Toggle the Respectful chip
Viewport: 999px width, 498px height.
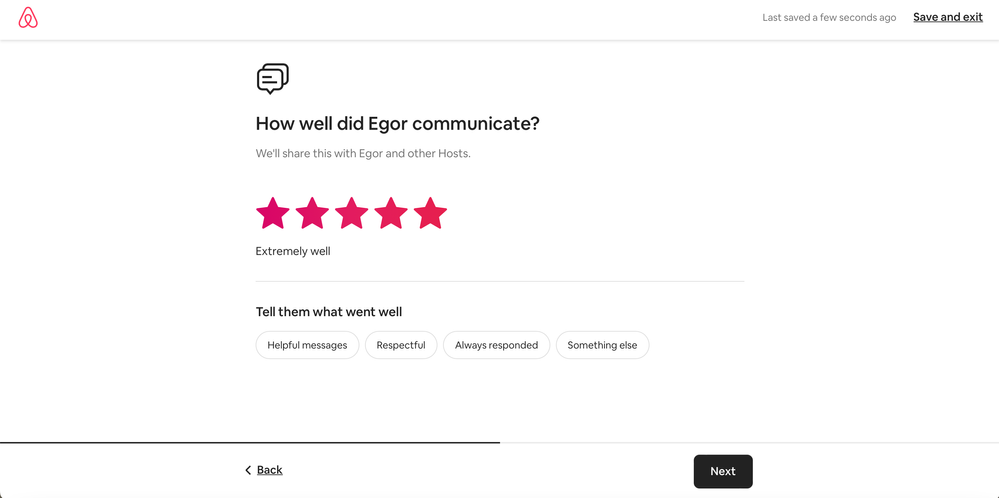pyautogui.click(x=401, y=345)
